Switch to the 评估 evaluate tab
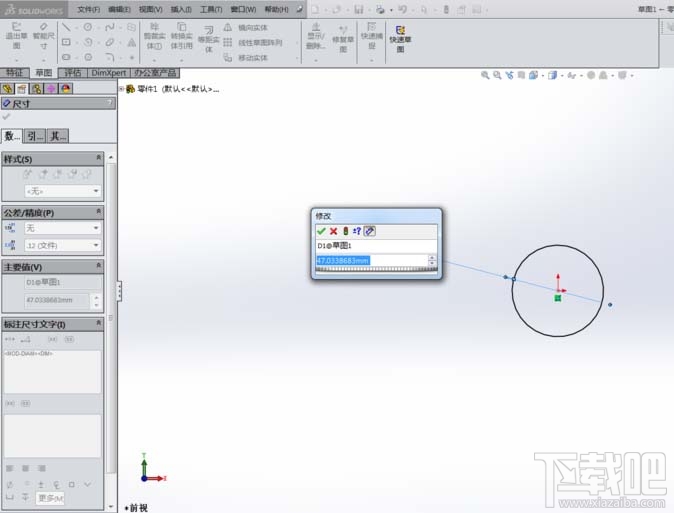Screen dimensions: 674x513 click(73, 73)
